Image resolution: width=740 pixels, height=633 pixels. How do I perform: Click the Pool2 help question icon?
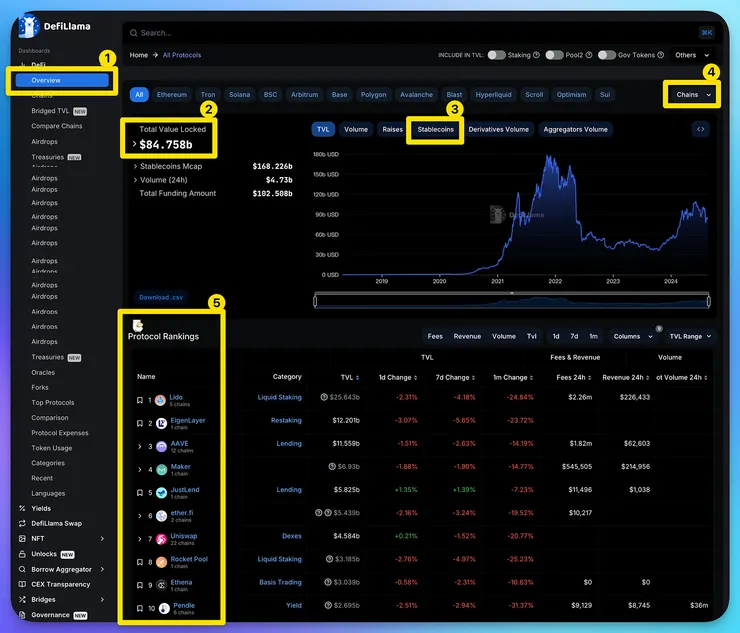point(589,55)
